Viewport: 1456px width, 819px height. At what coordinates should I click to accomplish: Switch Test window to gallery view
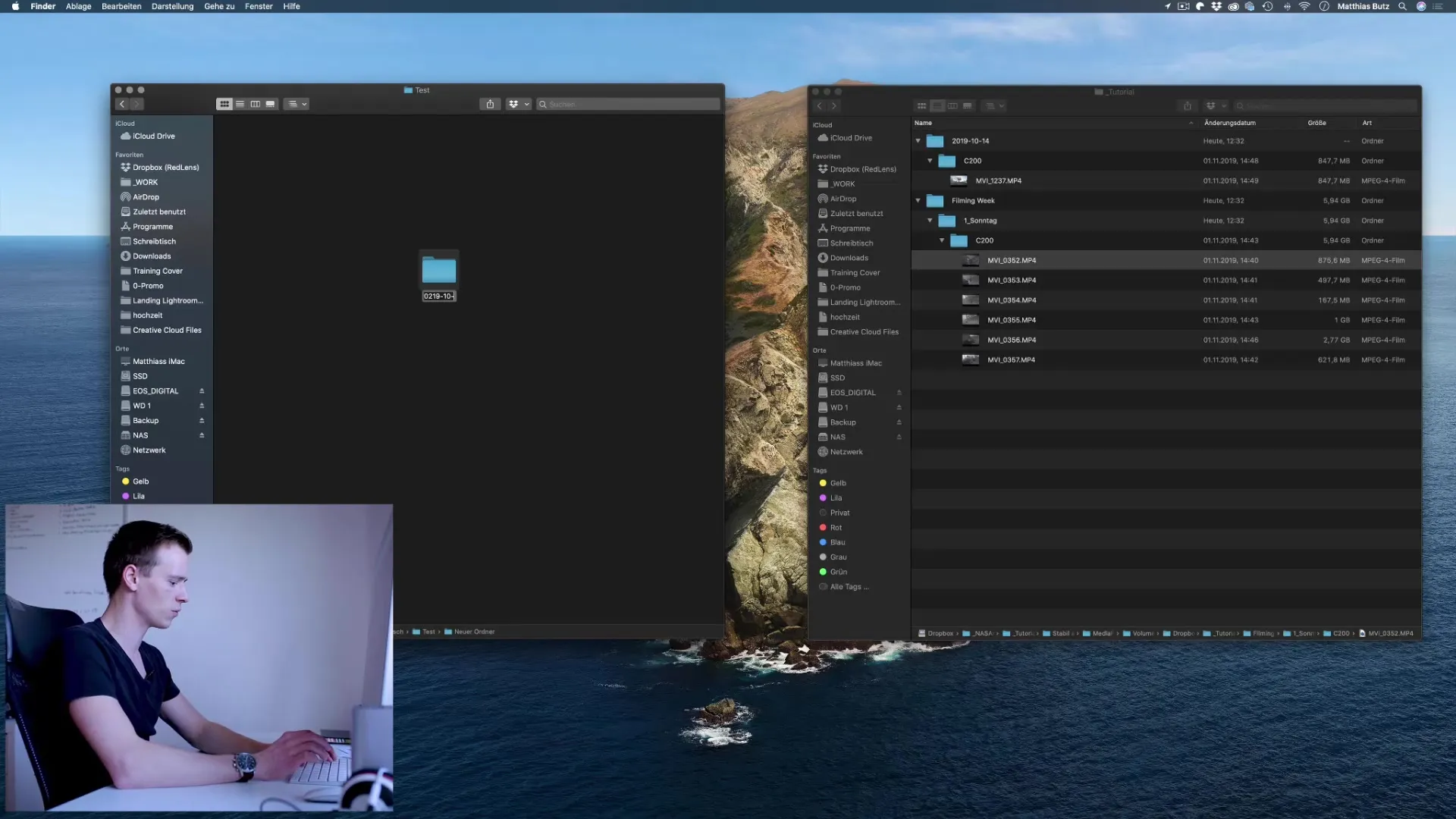click(x=270, y=104)
